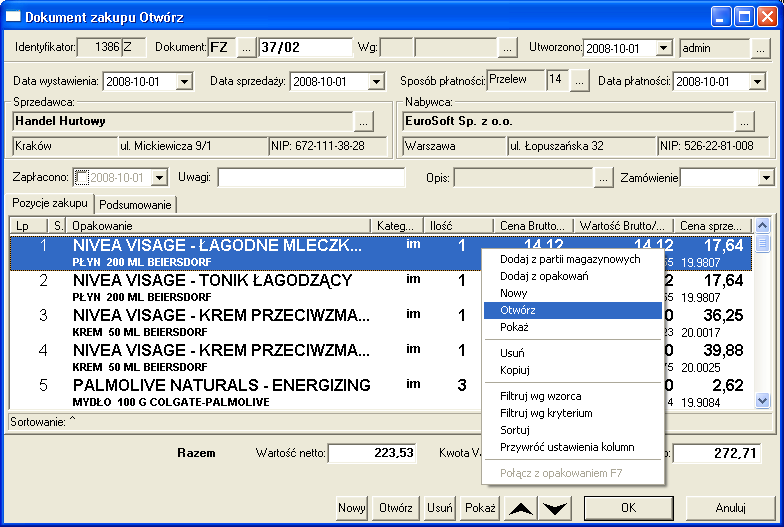This screenshot has height=527, width=784.
Task: Click the Opis text field
Action: tap(524, 178)
